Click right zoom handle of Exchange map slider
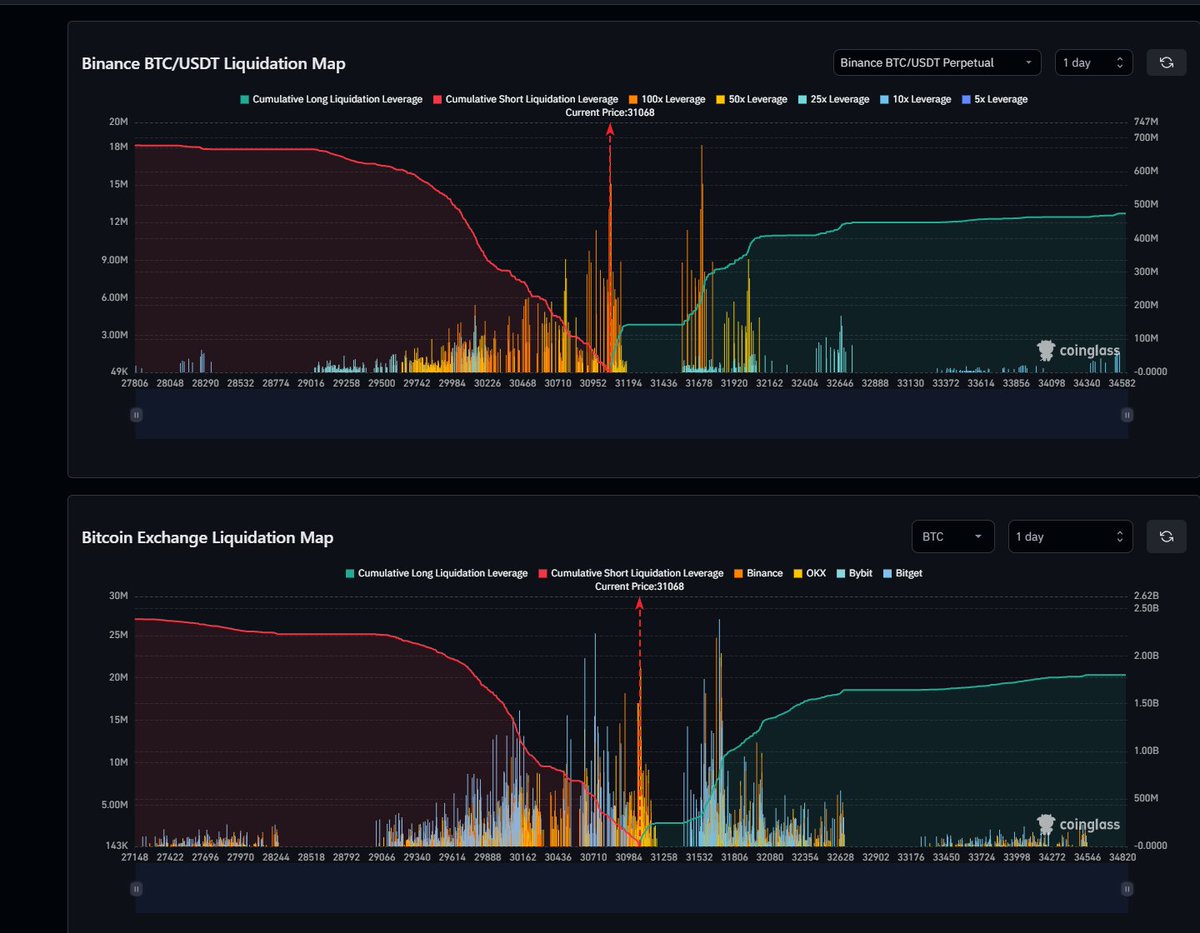The height and width of the screenshot is (933, 1200). pos(1127,888)
